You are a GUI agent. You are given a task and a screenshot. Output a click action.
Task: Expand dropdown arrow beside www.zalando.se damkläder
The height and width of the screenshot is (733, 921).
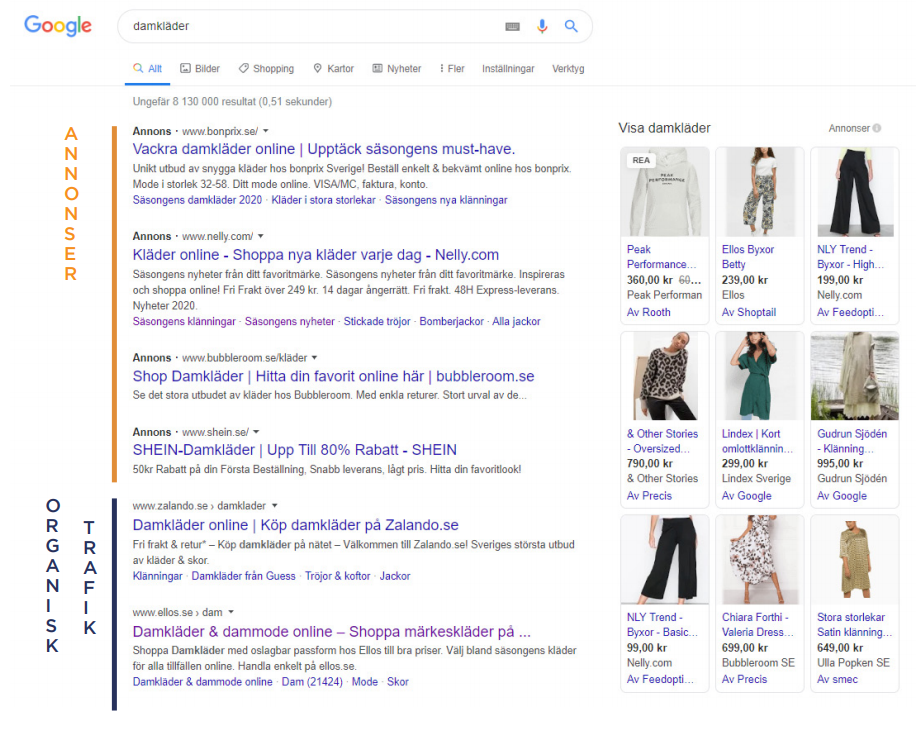pyautogui.click(x=274, y=506)
